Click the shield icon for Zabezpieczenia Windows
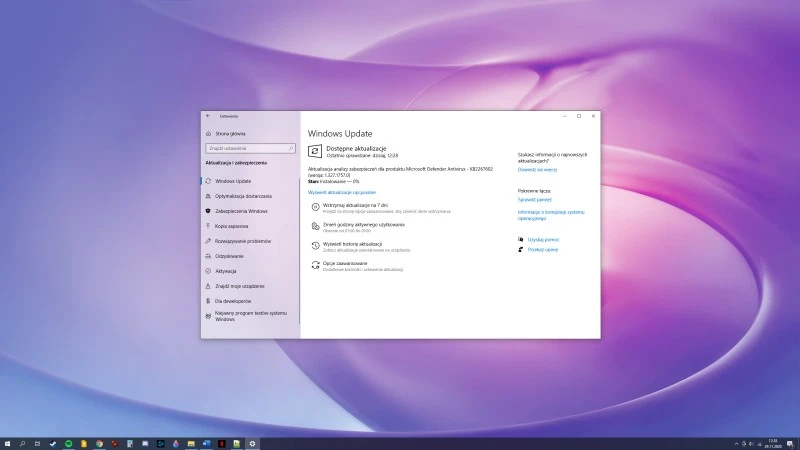The image size is (800, 450). point(208,211)
